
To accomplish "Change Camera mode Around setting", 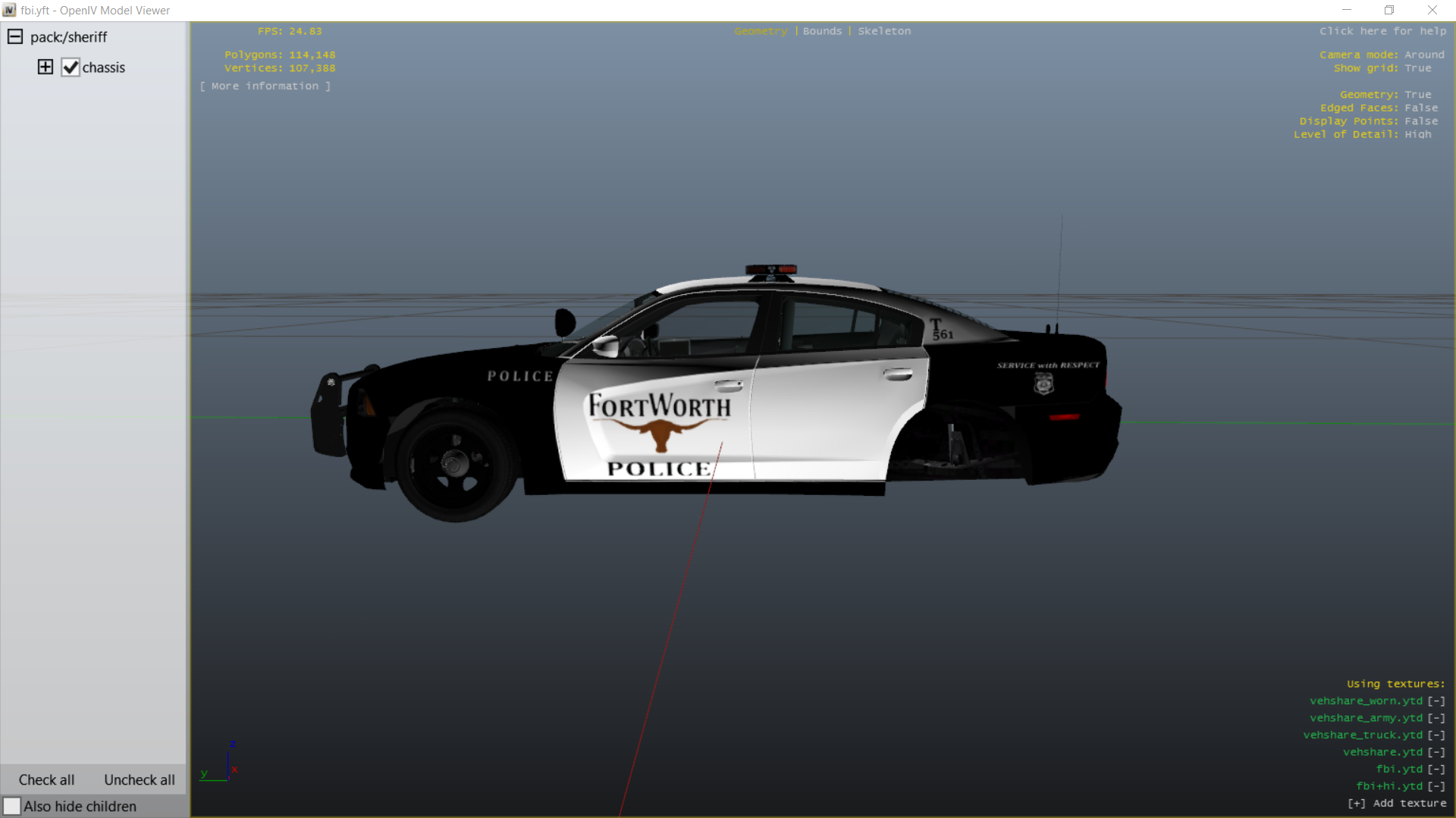I will 1424,55.
